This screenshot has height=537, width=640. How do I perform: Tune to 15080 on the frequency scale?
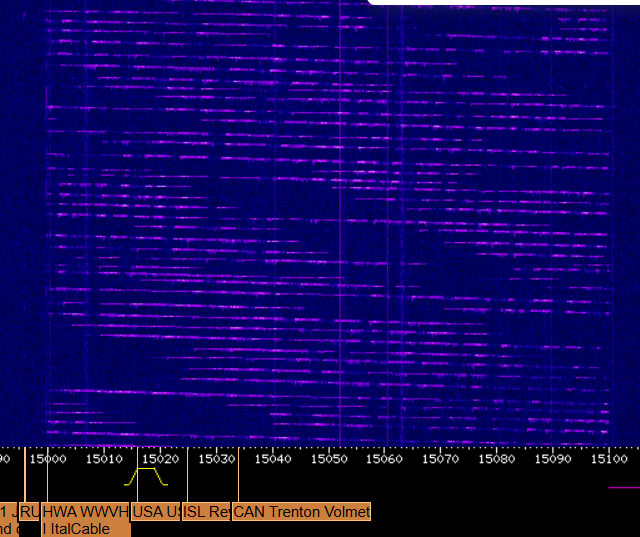click(497, 459)
